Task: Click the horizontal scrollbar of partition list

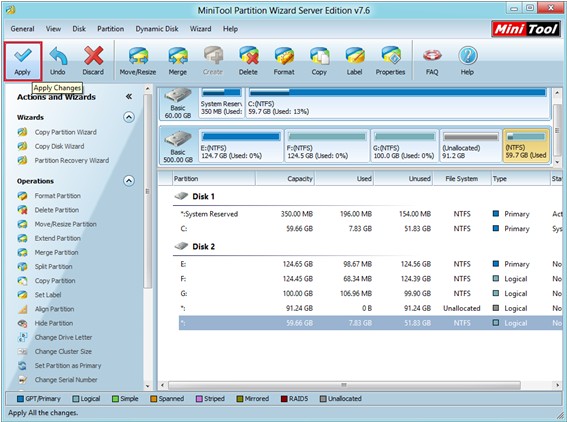Action: point(344,385)
